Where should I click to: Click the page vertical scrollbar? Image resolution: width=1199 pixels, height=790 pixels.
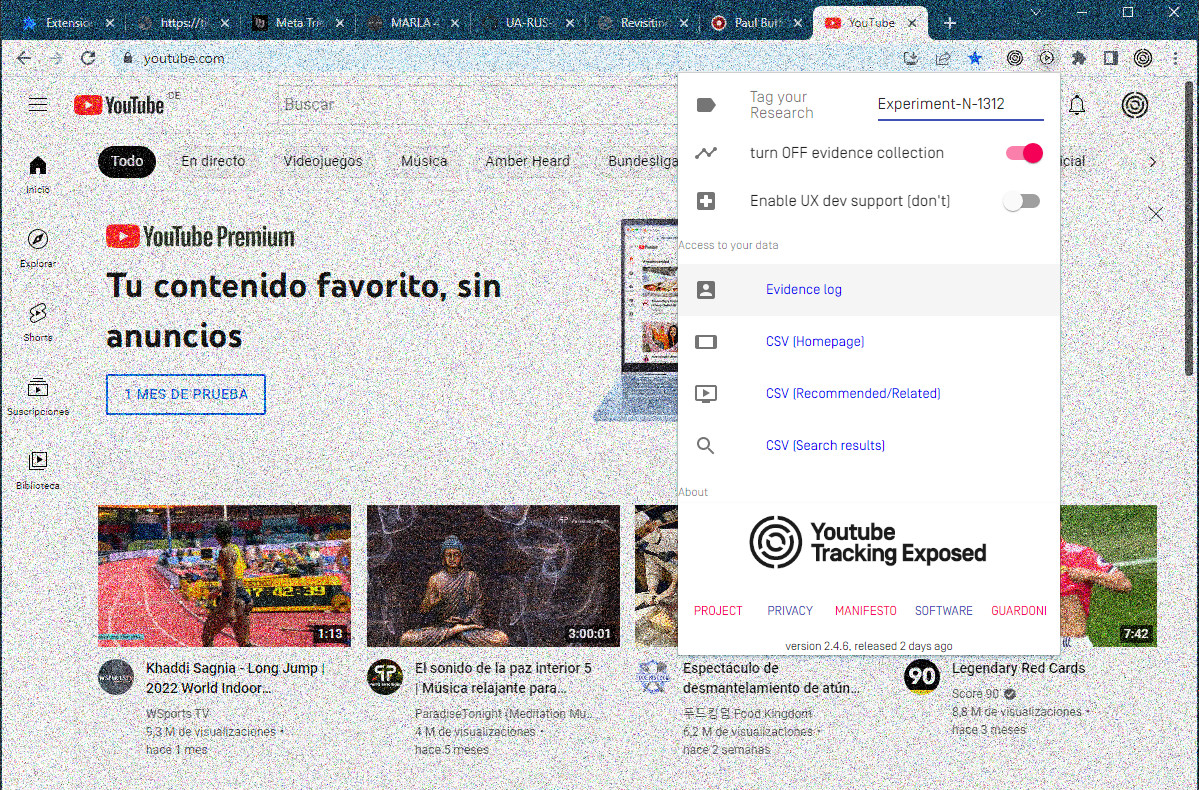pyautogui.click(x=1190, y=229)
